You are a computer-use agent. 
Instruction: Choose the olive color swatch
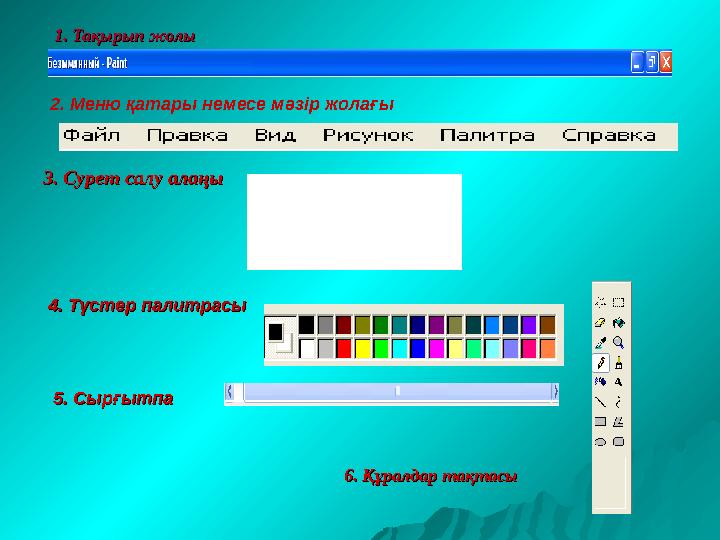pos(362,325)
